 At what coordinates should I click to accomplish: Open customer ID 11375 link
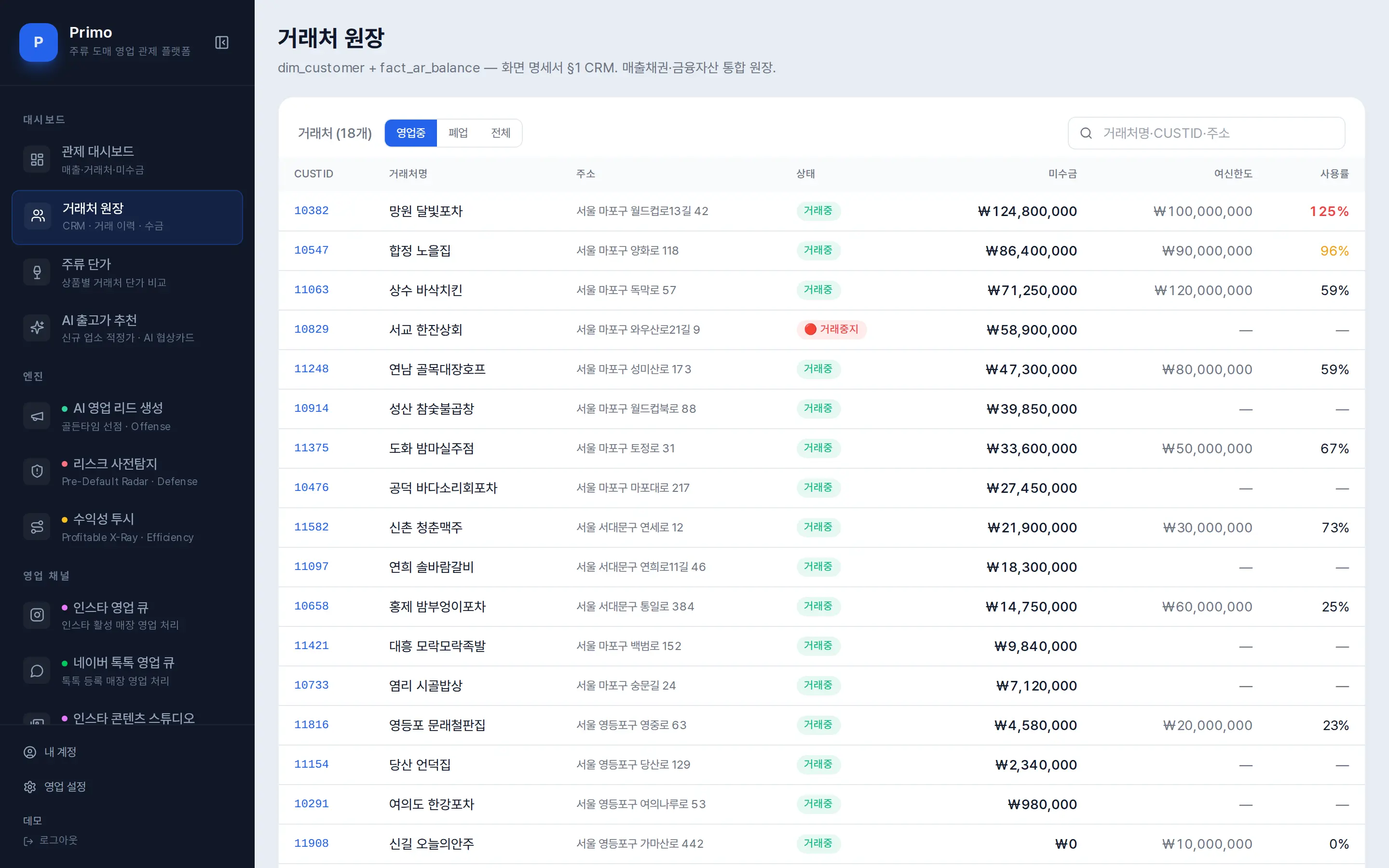pyautogui.click(x=312, y=448)
